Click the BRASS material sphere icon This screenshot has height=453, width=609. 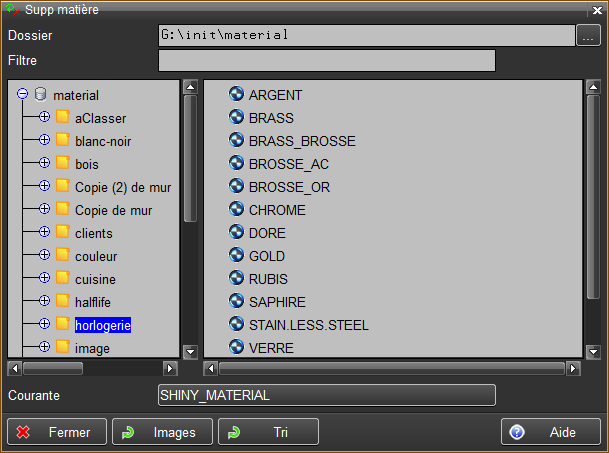(236, 117)
